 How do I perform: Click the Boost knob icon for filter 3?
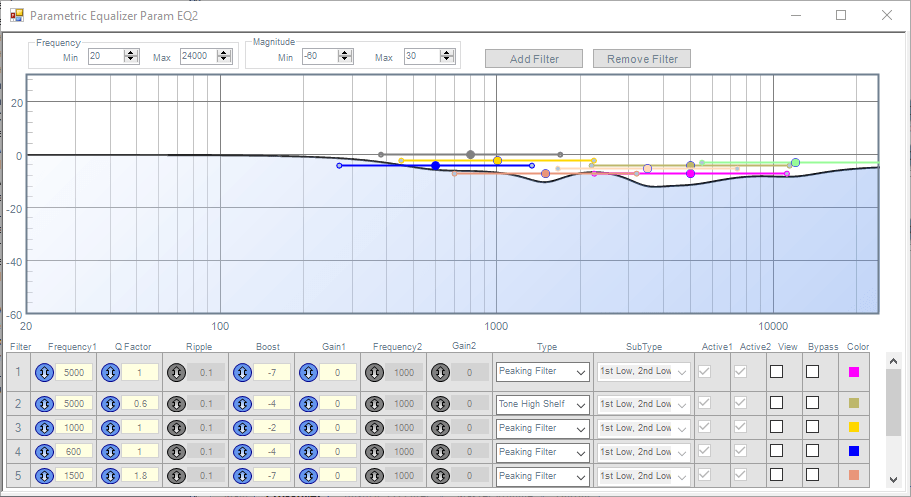coord(242,428)
